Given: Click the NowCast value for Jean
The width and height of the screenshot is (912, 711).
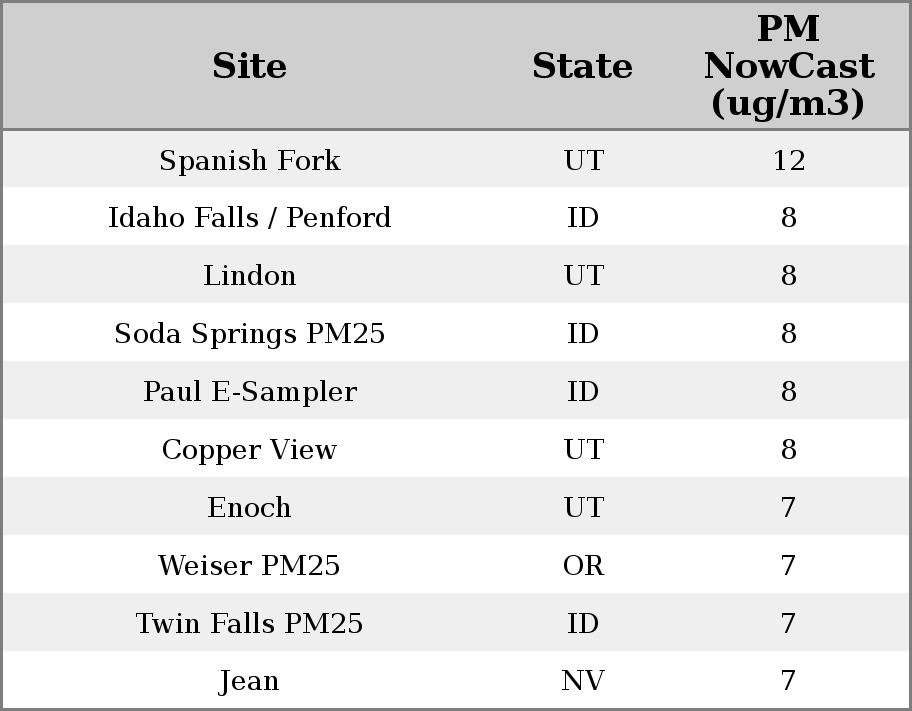Looking at the screenshot, I should click(788, 681).
